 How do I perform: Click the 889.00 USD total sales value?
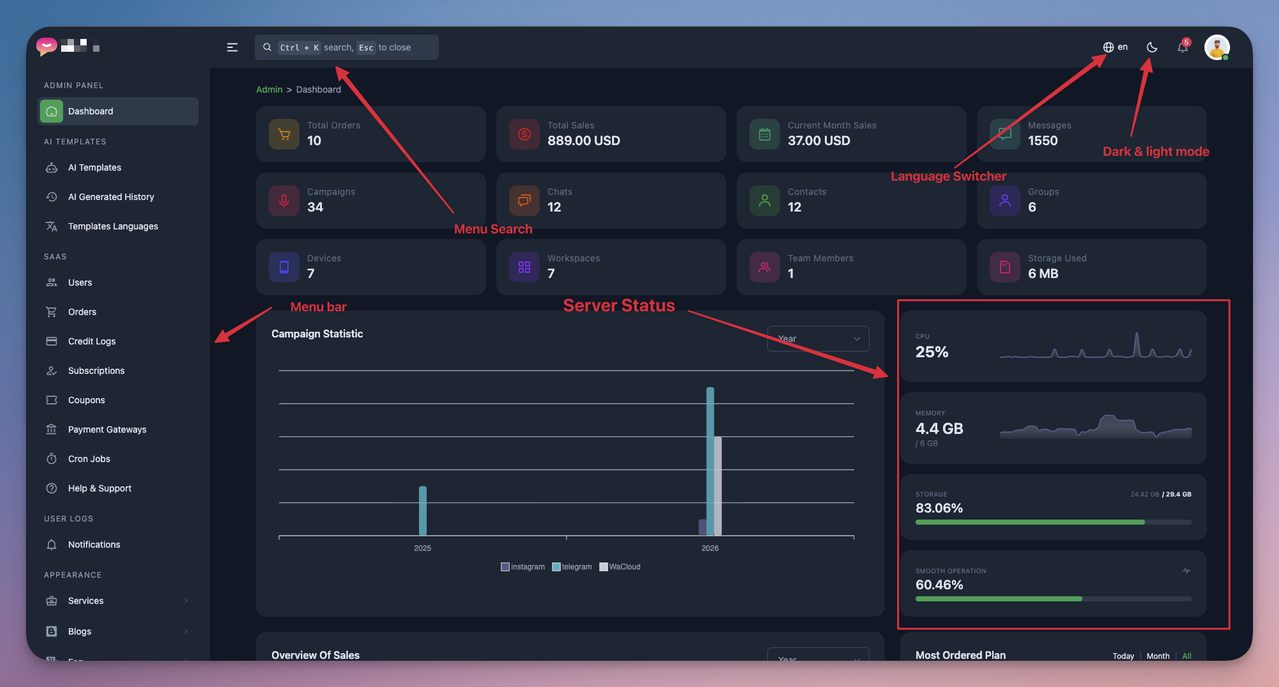[584, 141]
